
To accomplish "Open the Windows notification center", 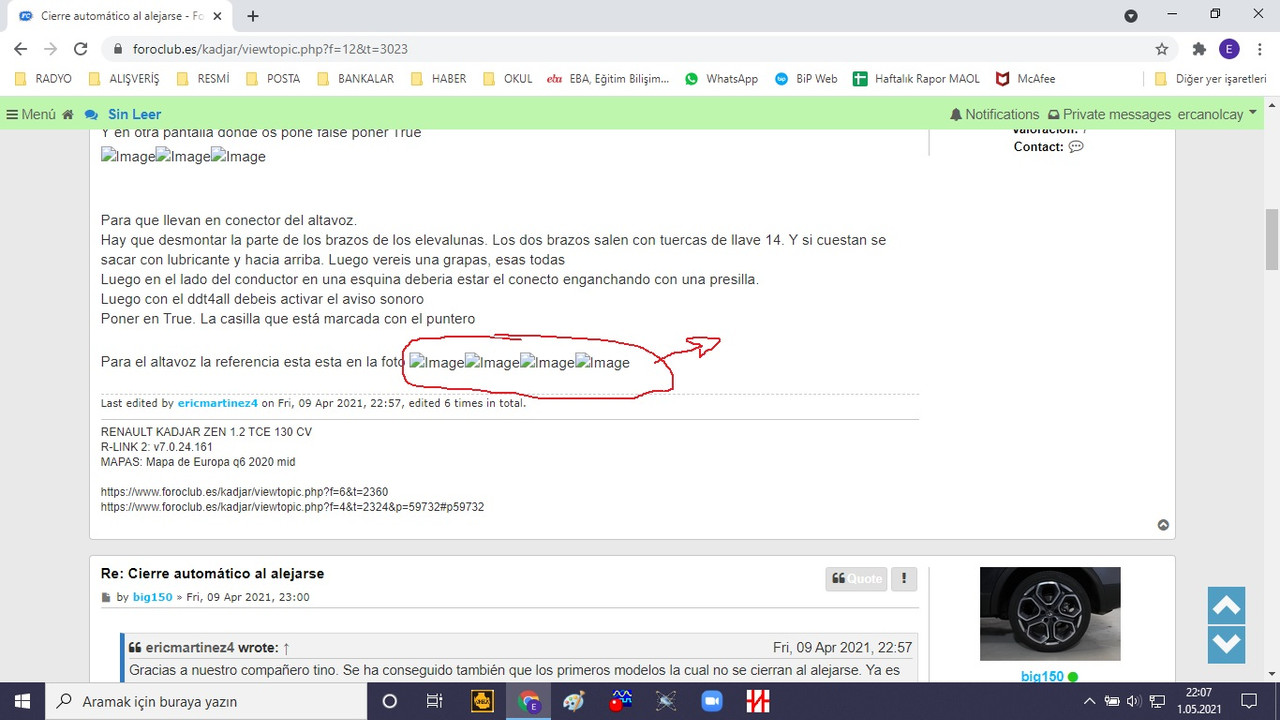I will click(x=1248, y=701).
